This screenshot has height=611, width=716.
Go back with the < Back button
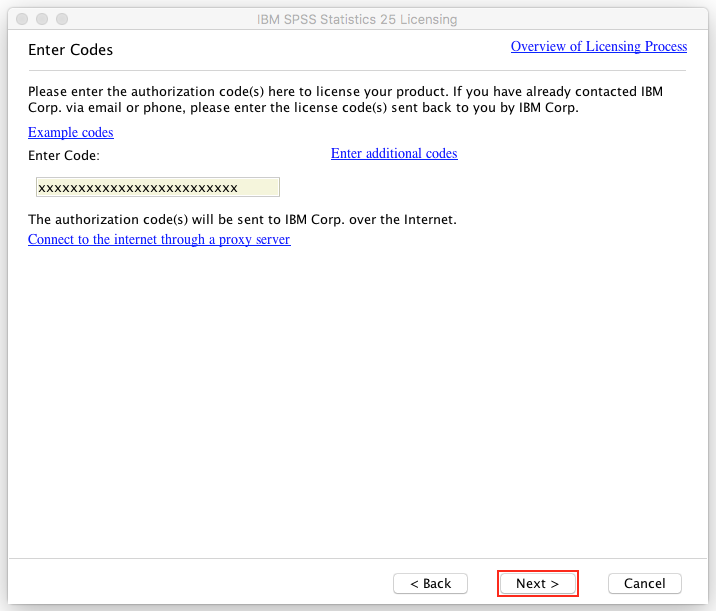pos(430,583)
